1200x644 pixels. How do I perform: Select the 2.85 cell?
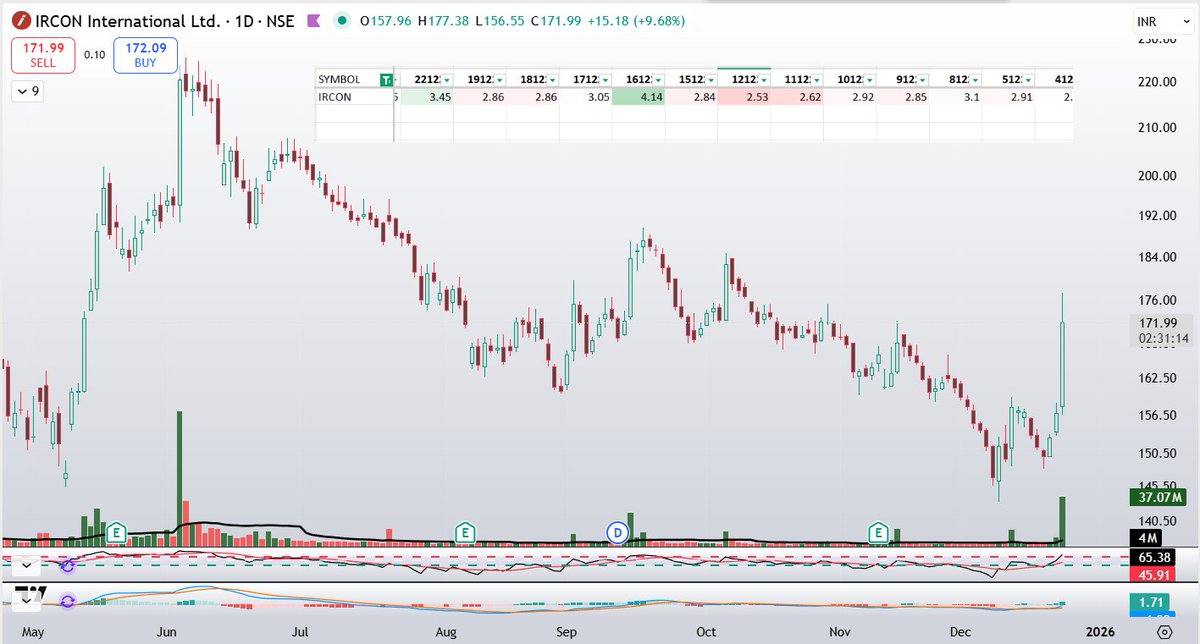click(903, 97)
